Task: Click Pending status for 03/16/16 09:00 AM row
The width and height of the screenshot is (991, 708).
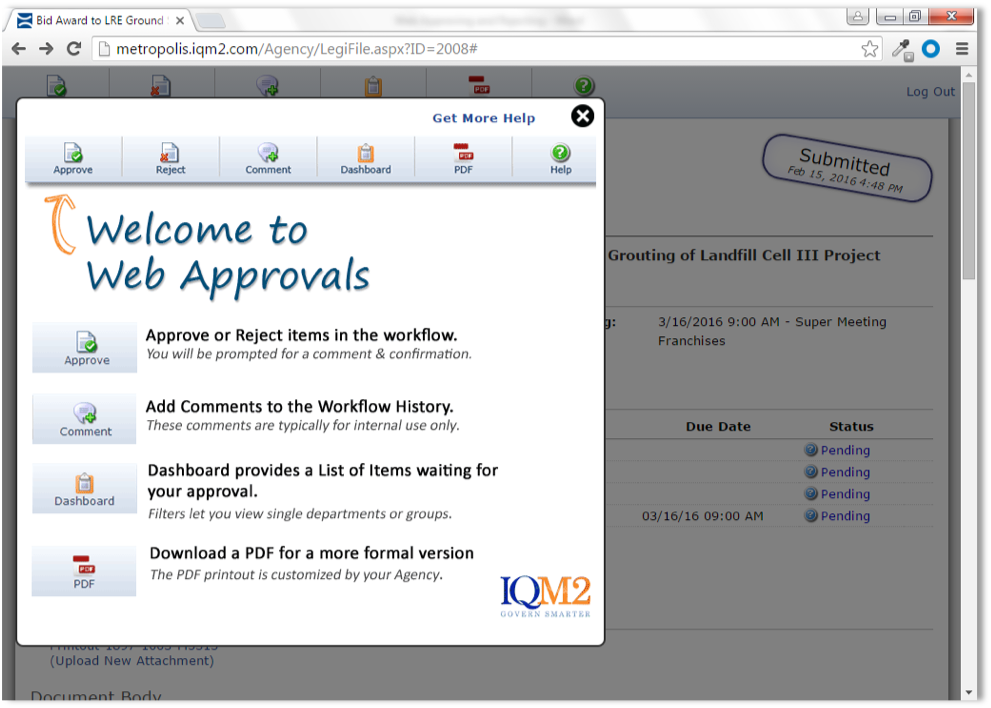Action: [x=845, y=516]
